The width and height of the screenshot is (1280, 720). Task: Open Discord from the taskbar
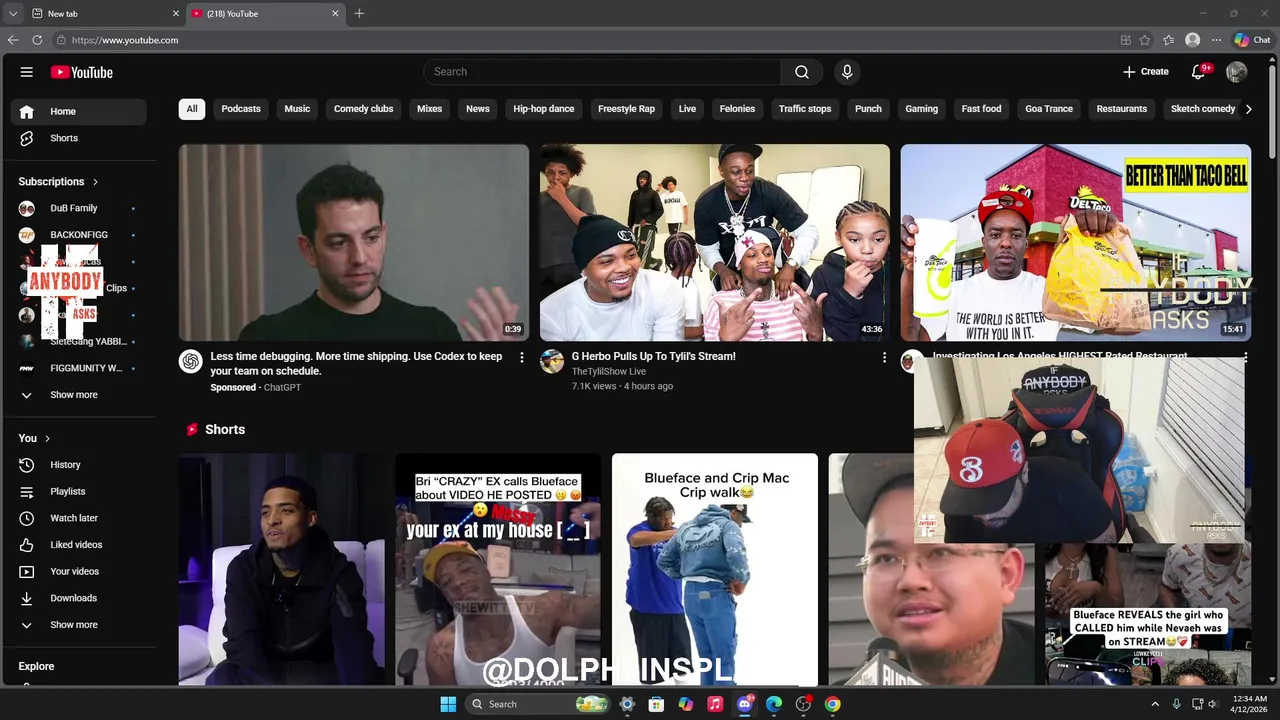click(x=744, y=704)
